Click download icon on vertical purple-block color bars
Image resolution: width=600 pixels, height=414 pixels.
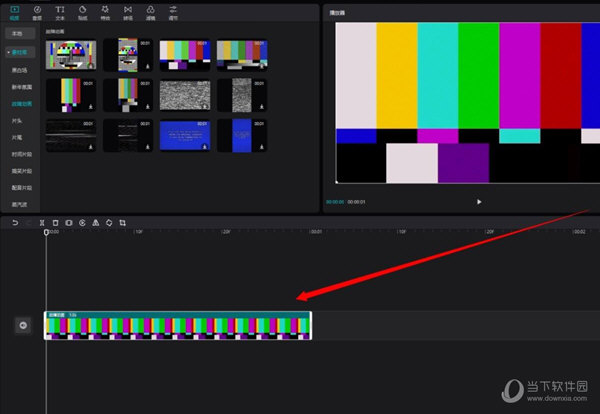click(x=91, y=106)
